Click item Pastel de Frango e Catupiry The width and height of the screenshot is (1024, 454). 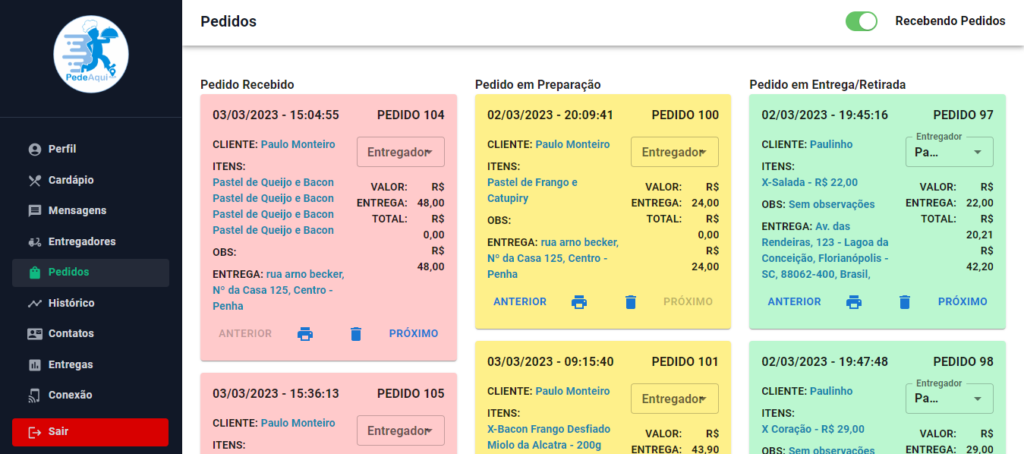(532, 190)
